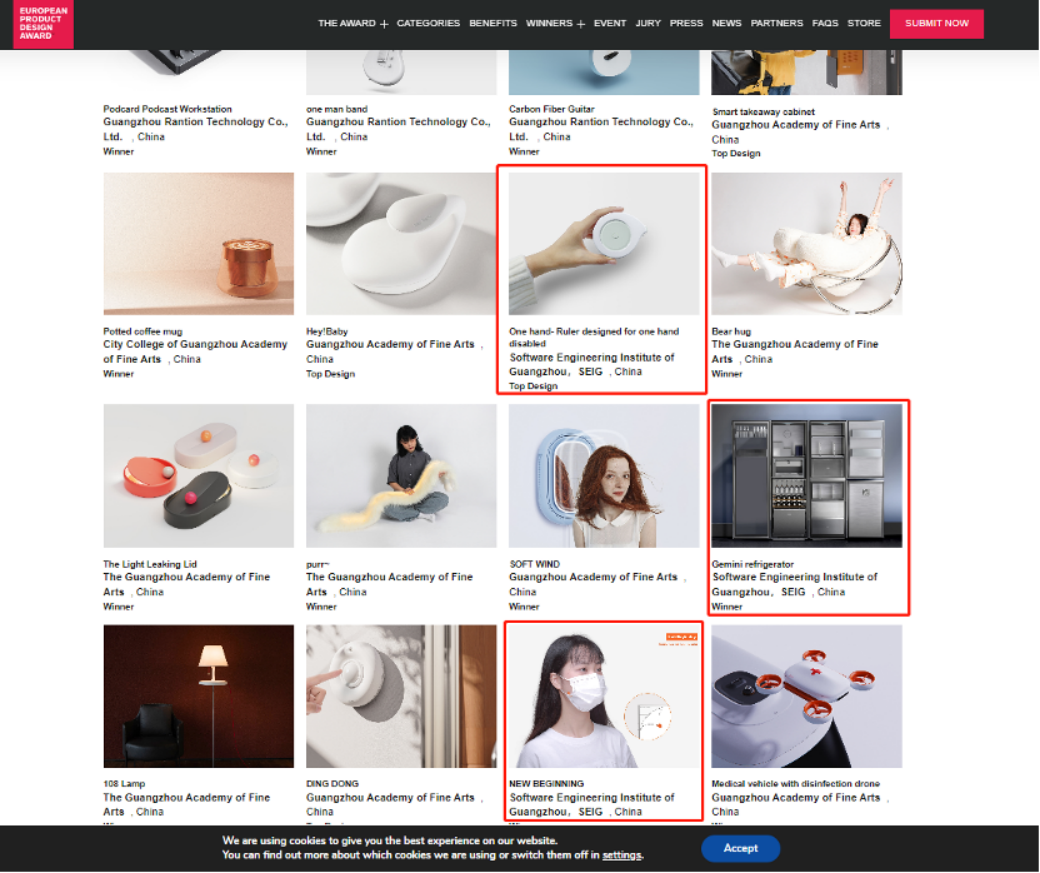Viewport: 1040px width, 873px height.
Task: Click the Gemini refrigerator title
Action: coord(752,564)
